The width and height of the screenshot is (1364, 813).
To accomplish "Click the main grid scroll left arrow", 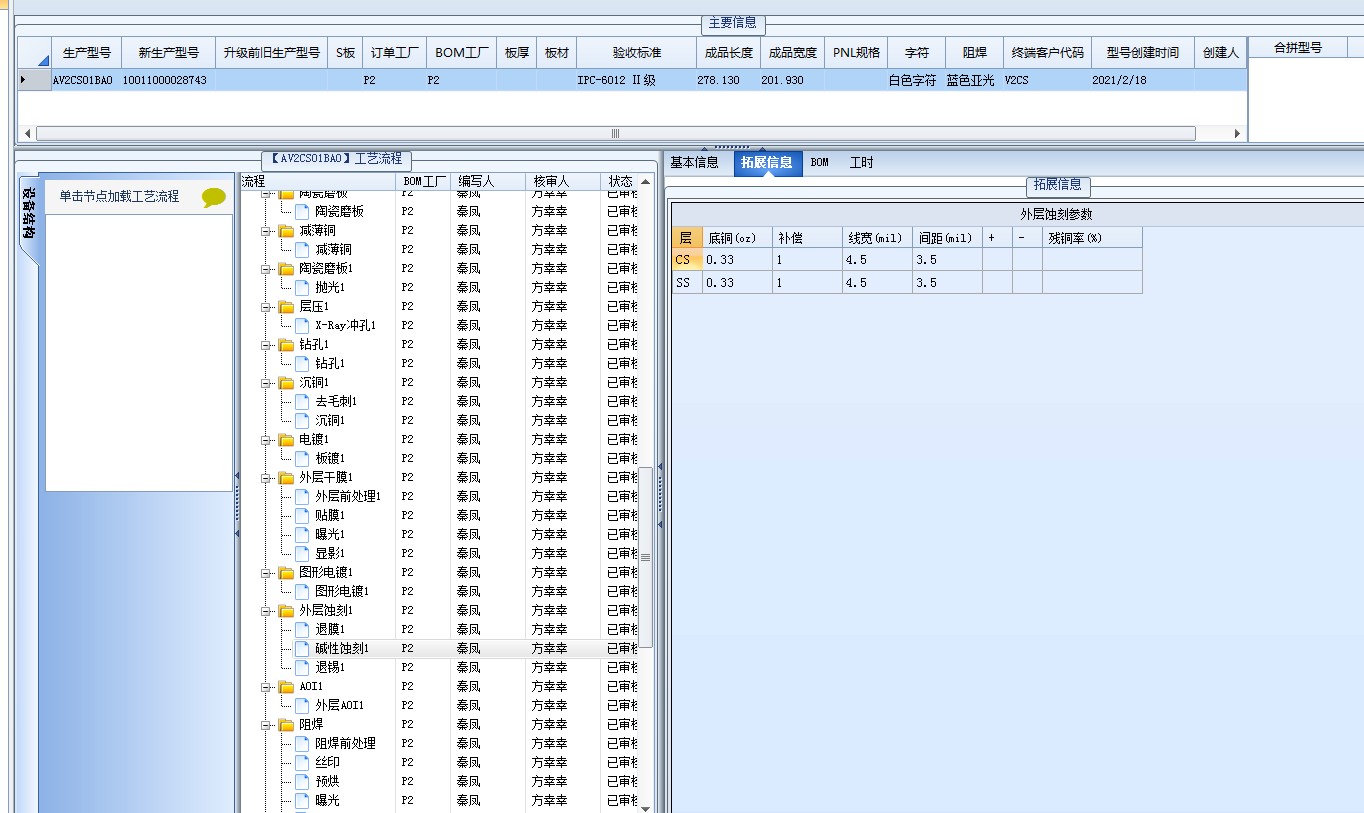I will [x=26, y=133].
